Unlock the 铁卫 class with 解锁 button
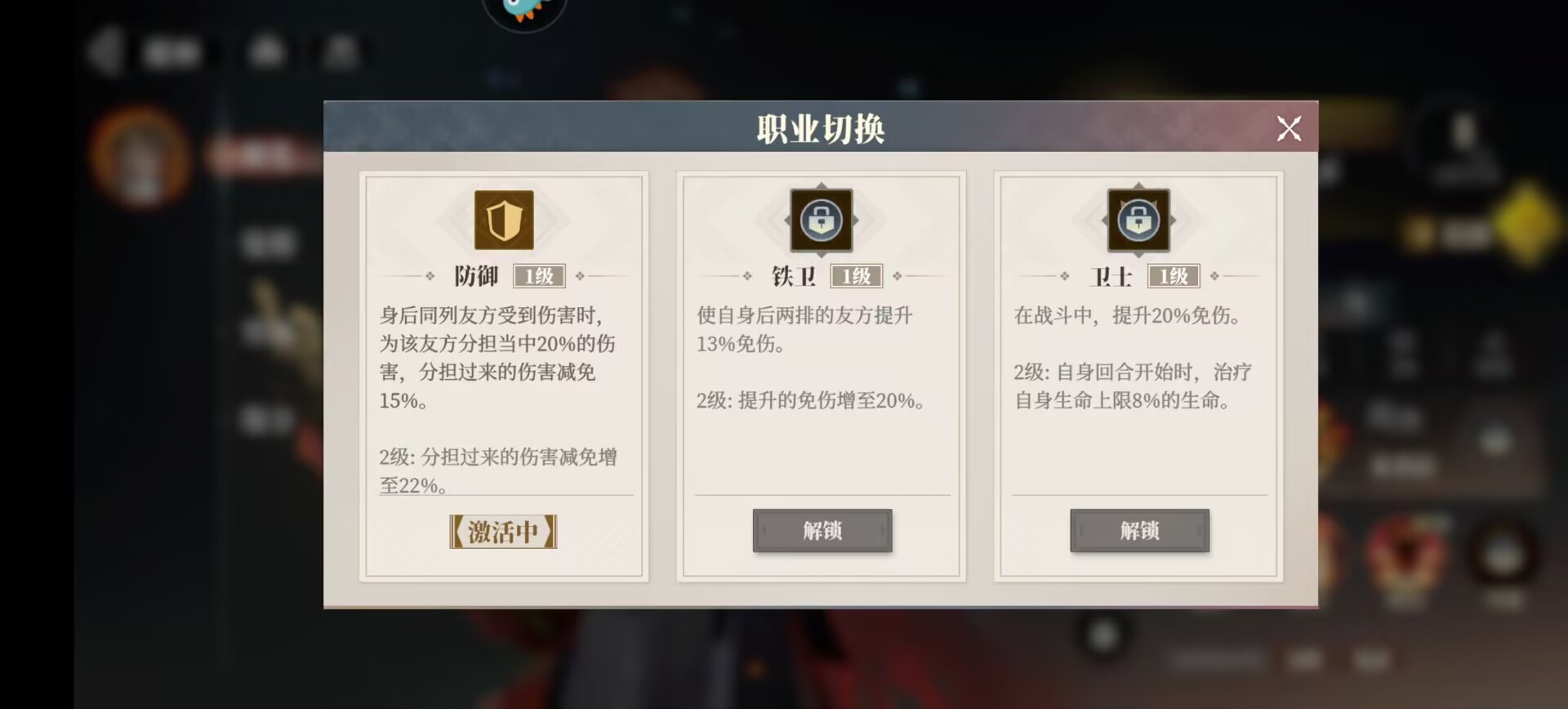The width and height of the screenshot is (1568, 709). [822, 531]
